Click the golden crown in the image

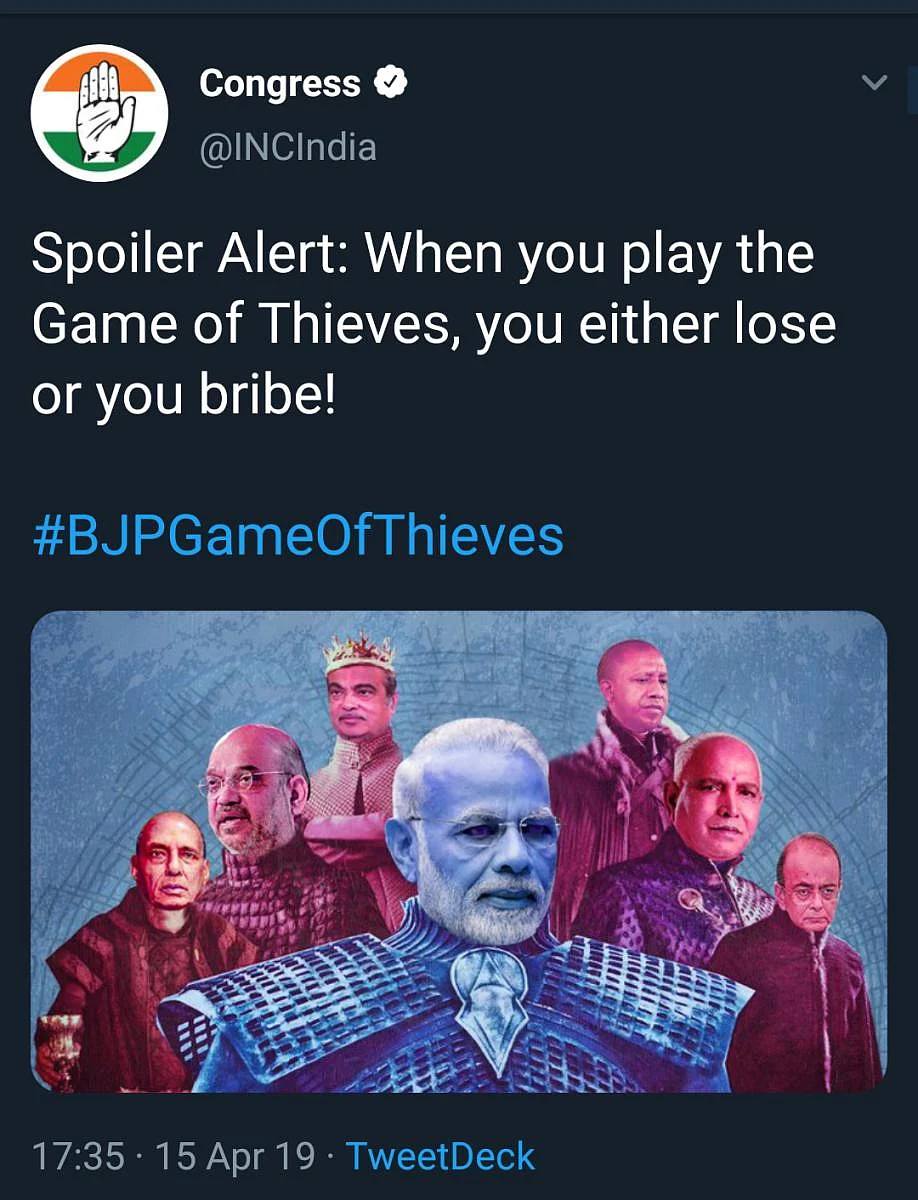[x=359, y=652]
